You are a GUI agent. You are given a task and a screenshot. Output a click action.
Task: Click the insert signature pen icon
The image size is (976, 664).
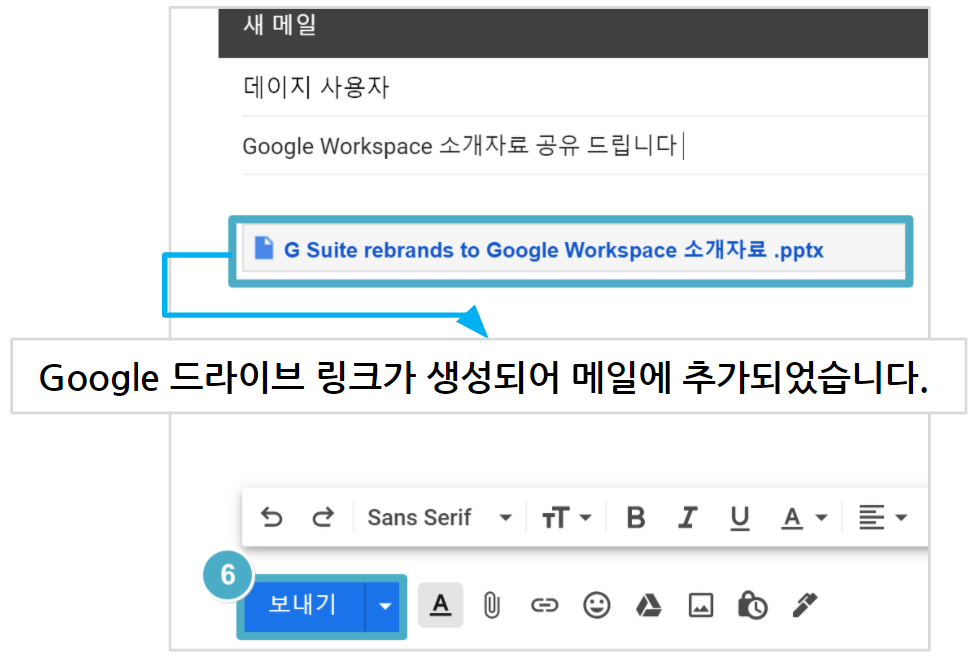click(x=804, y=605)
